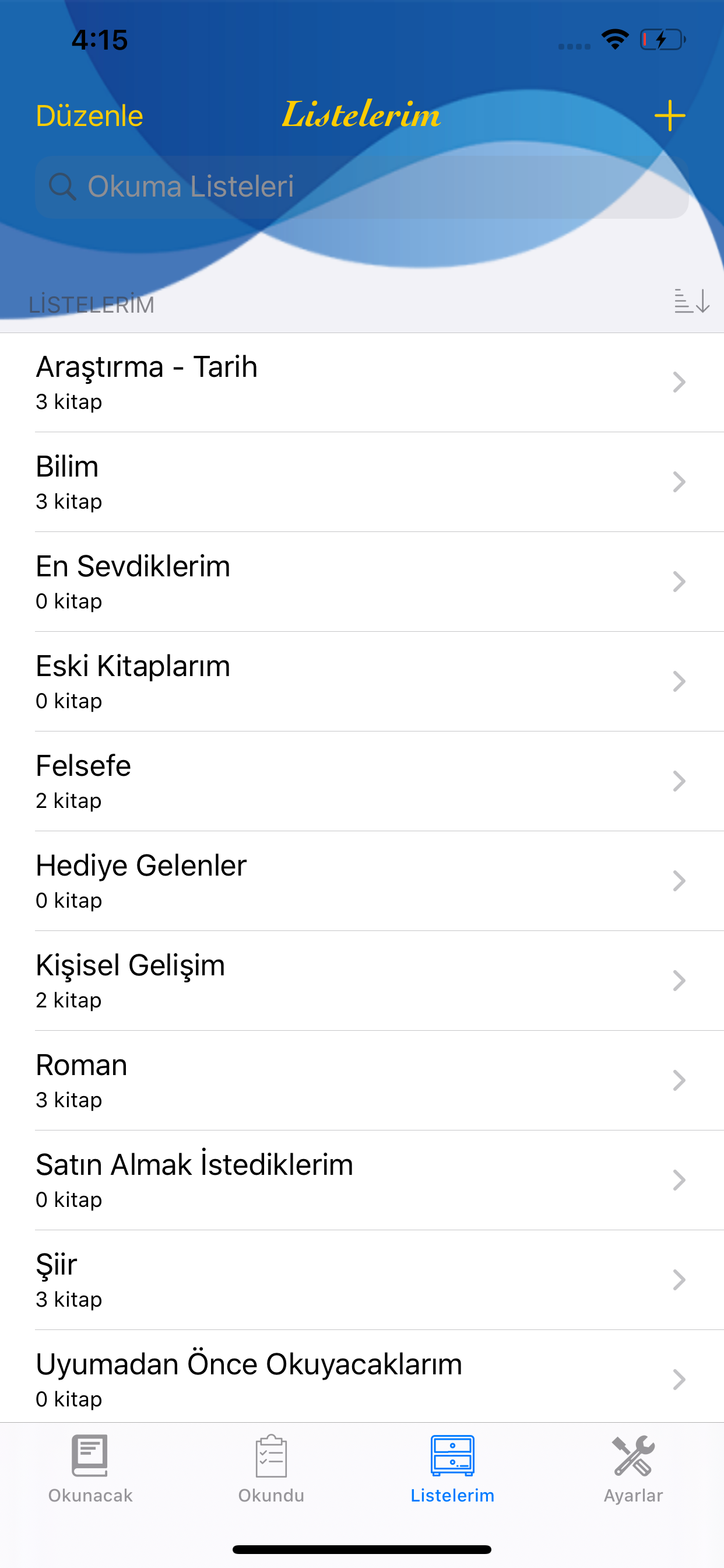
Task: Expand the Felsefe list chevron
Action: coord(679,781)
